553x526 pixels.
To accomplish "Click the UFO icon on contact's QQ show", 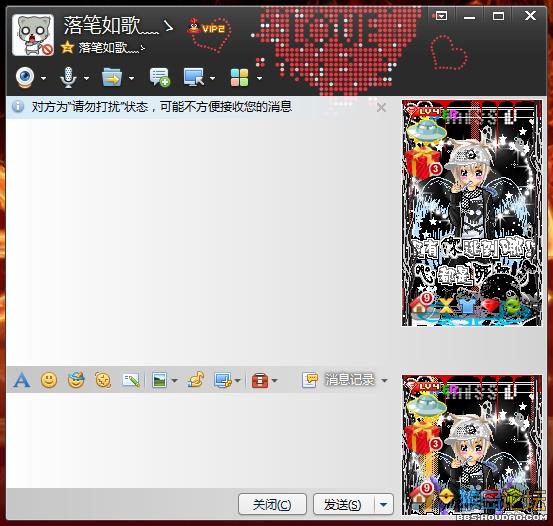I will pyautogui.click(x=426, y=131).
